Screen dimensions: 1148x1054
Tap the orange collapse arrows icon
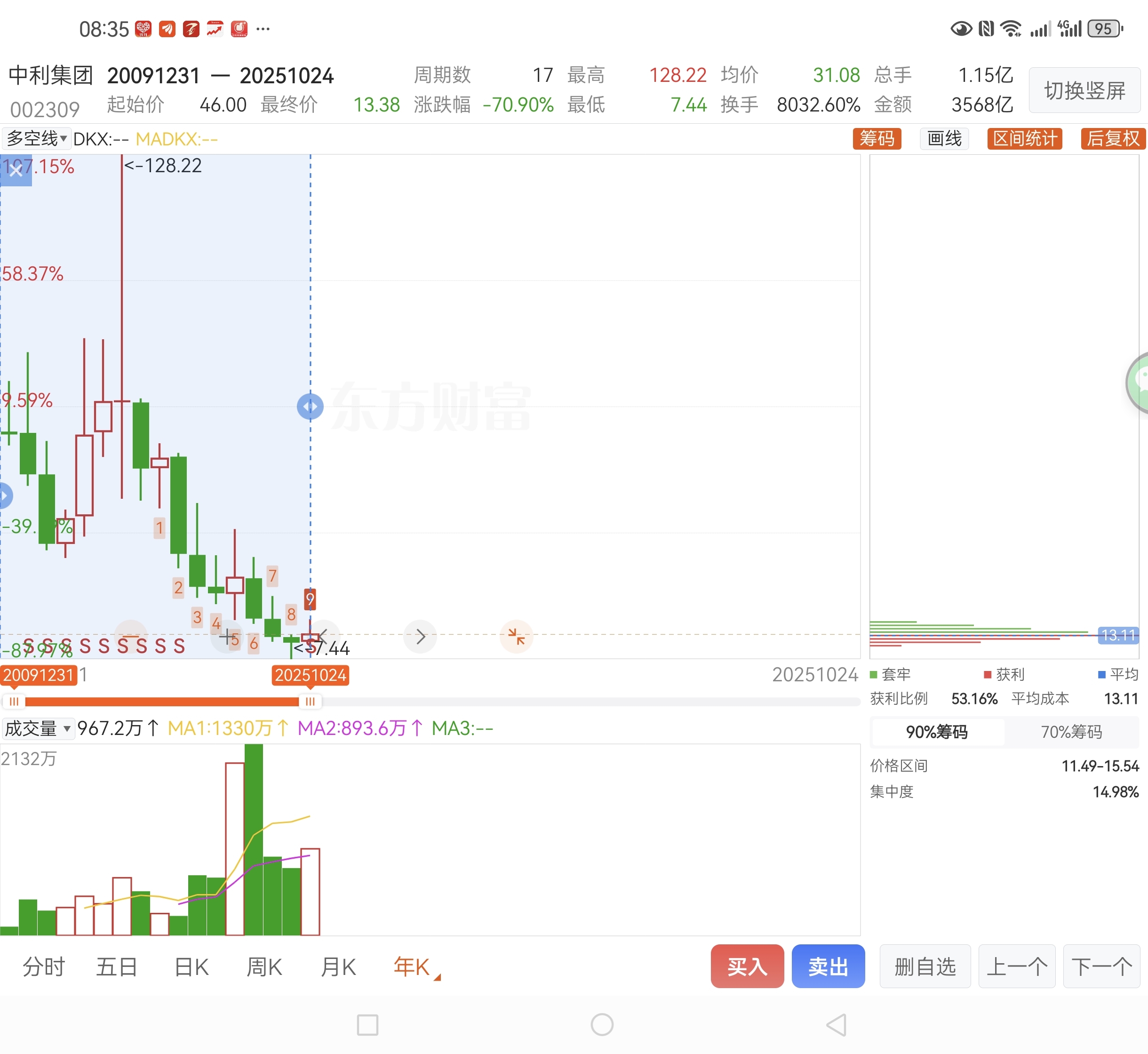(x=516, y=636)
